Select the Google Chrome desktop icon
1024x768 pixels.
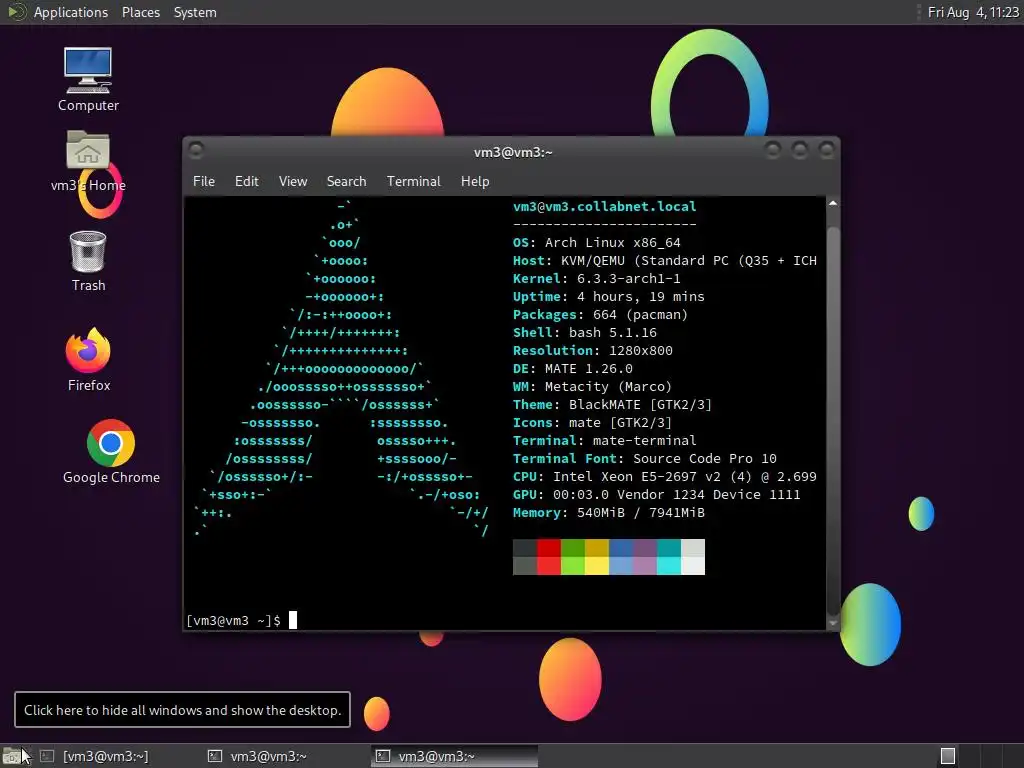pos(111,452)
